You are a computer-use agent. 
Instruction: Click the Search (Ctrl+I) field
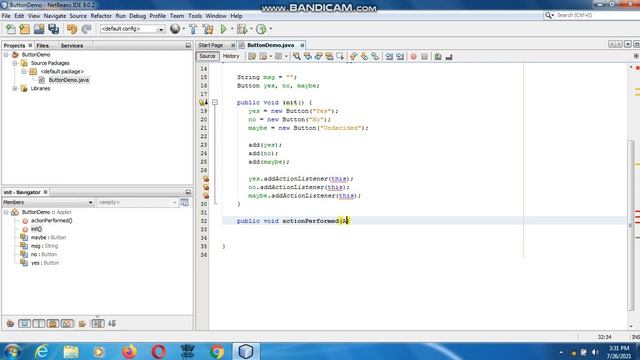point(594,15)
